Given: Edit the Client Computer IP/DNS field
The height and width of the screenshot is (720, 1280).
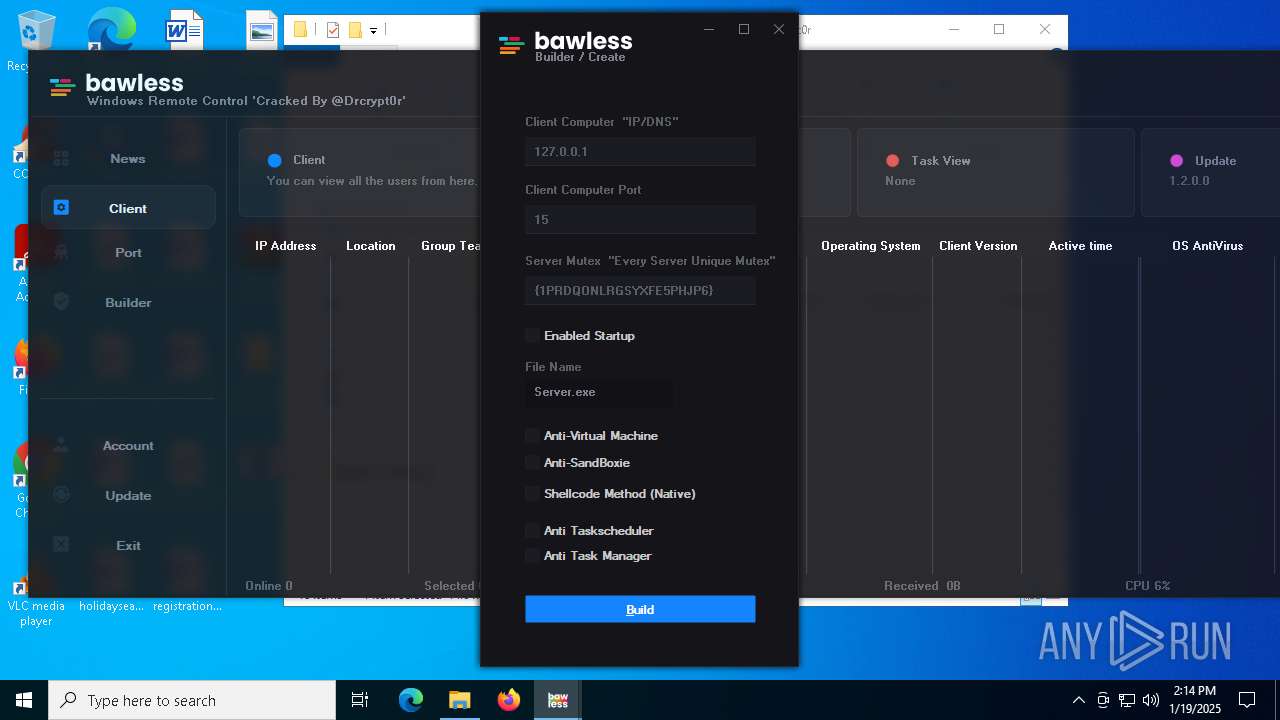Looking at the screenshot, I should coord(640,151).
